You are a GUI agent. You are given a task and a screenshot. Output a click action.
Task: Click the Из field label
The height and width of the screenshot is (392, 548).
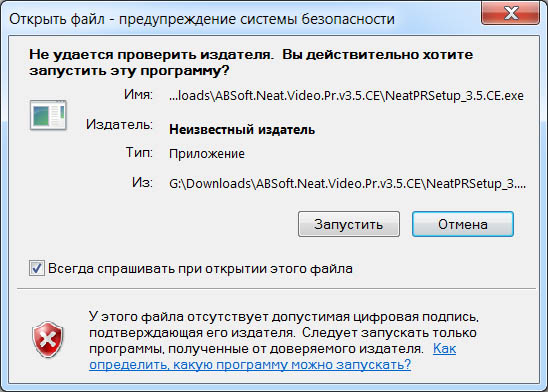pyautogui.click(x=142, y=182)
